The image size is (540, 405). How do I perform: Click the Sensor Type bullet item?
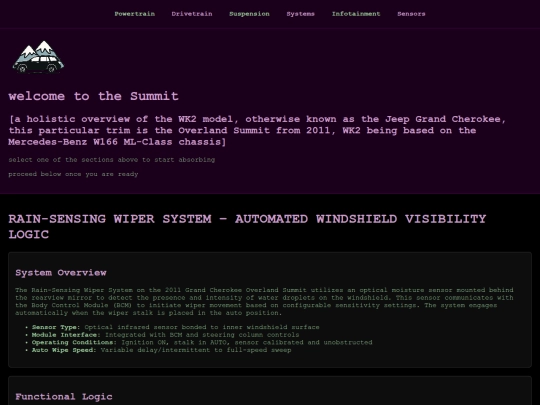pyautogui.click(x=176, y=327)
